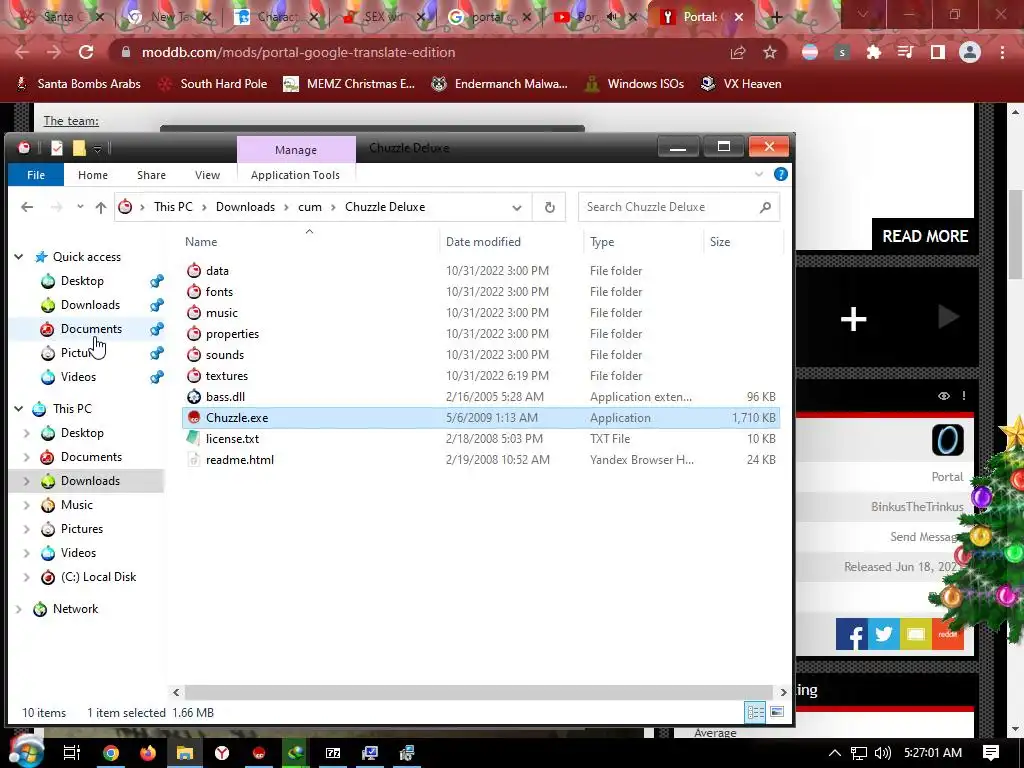1024x768 pixels.
Task: Click the search magnifier in Explorer
Action: point(765,207)
